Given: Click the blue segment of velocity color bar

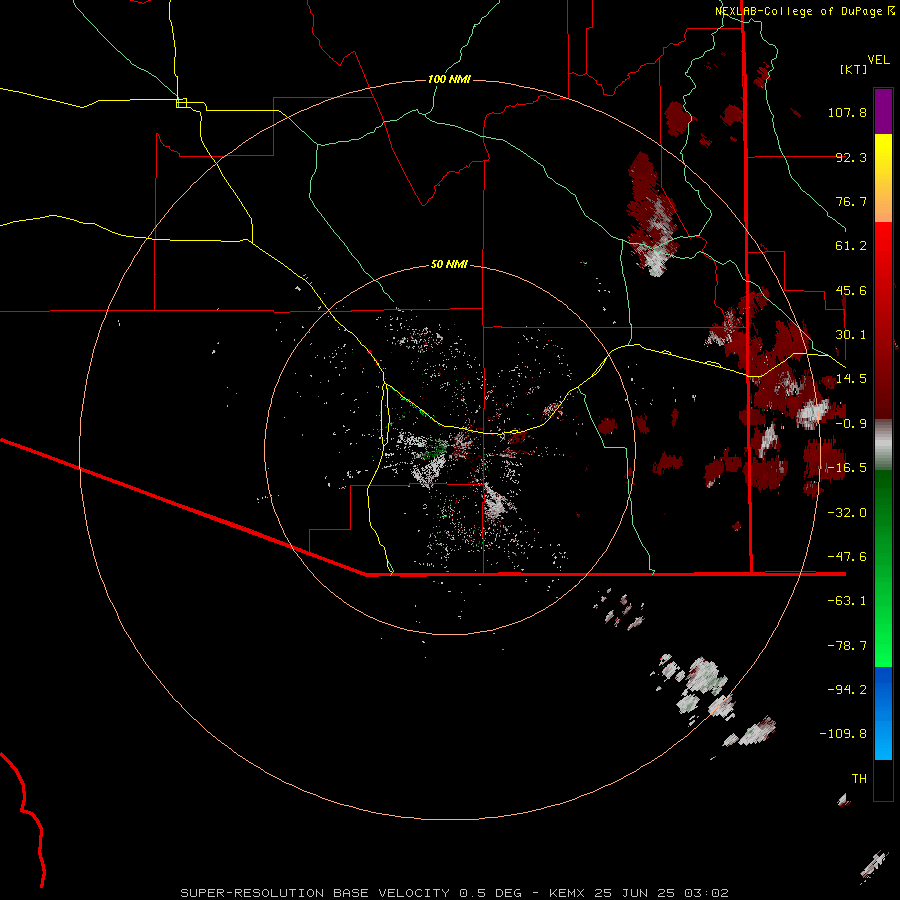Looking at the screenshot, I should [883, 713].
